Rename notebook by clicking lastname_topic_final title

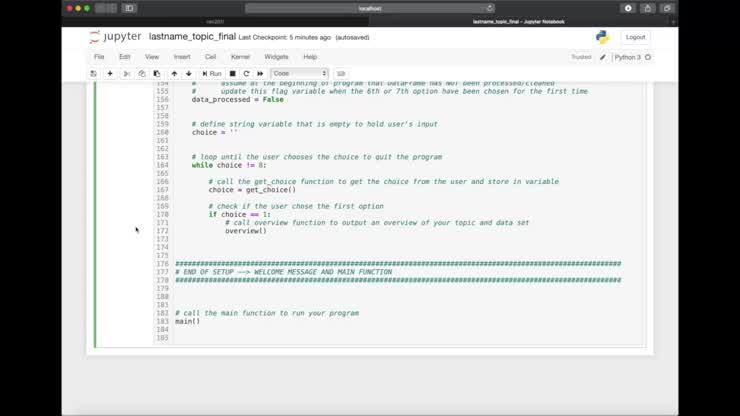pos(192,37)
